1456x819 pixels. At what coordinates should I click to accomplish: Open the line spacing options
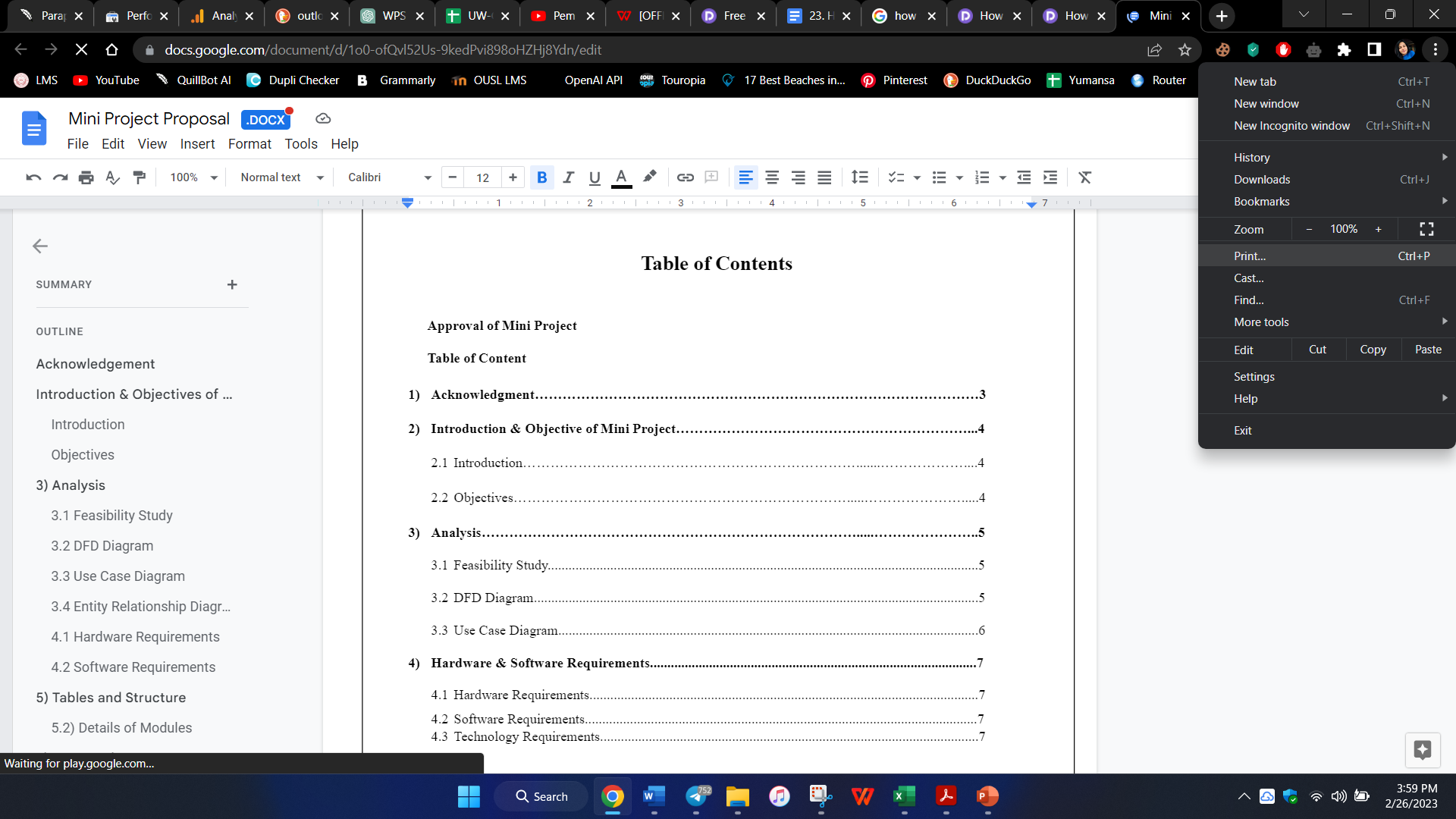[x=859, y=177]
